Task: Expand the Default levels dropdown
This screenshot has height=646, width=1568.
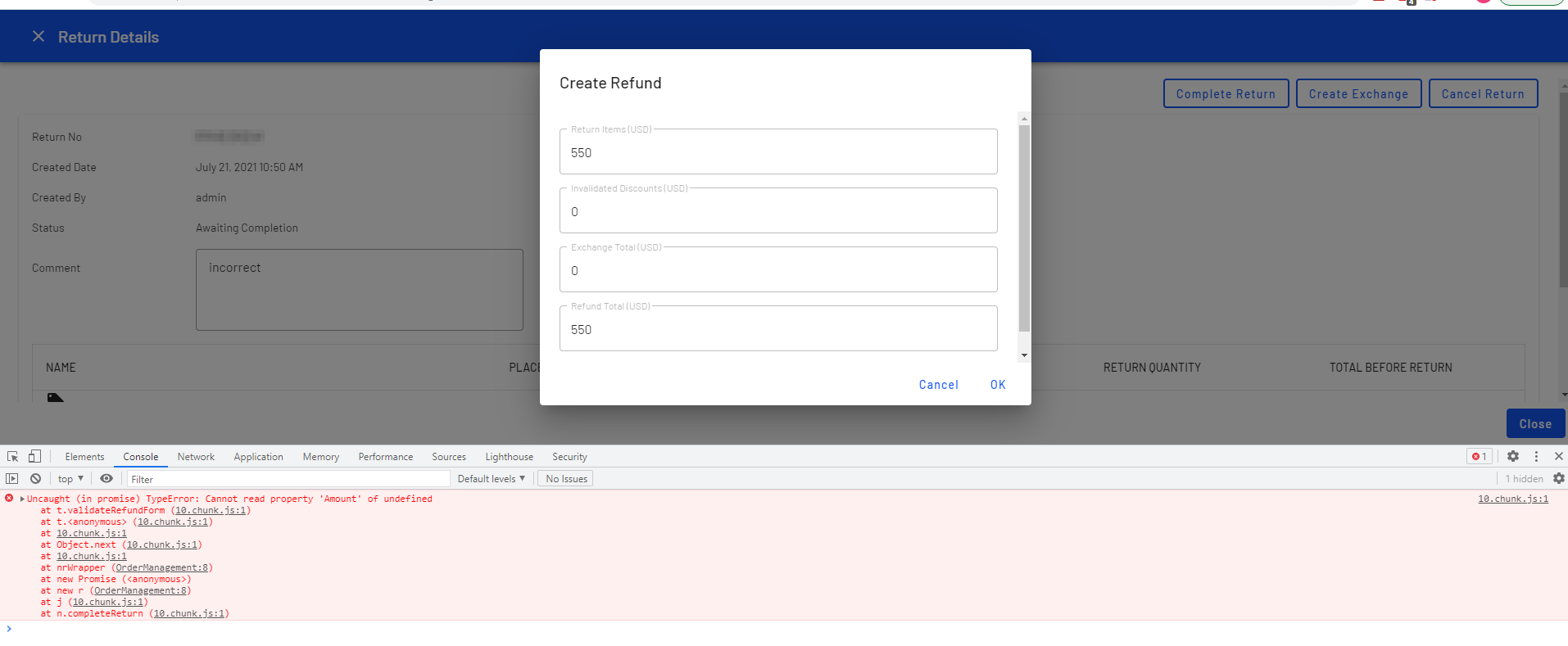Action: tap(491, 479)
